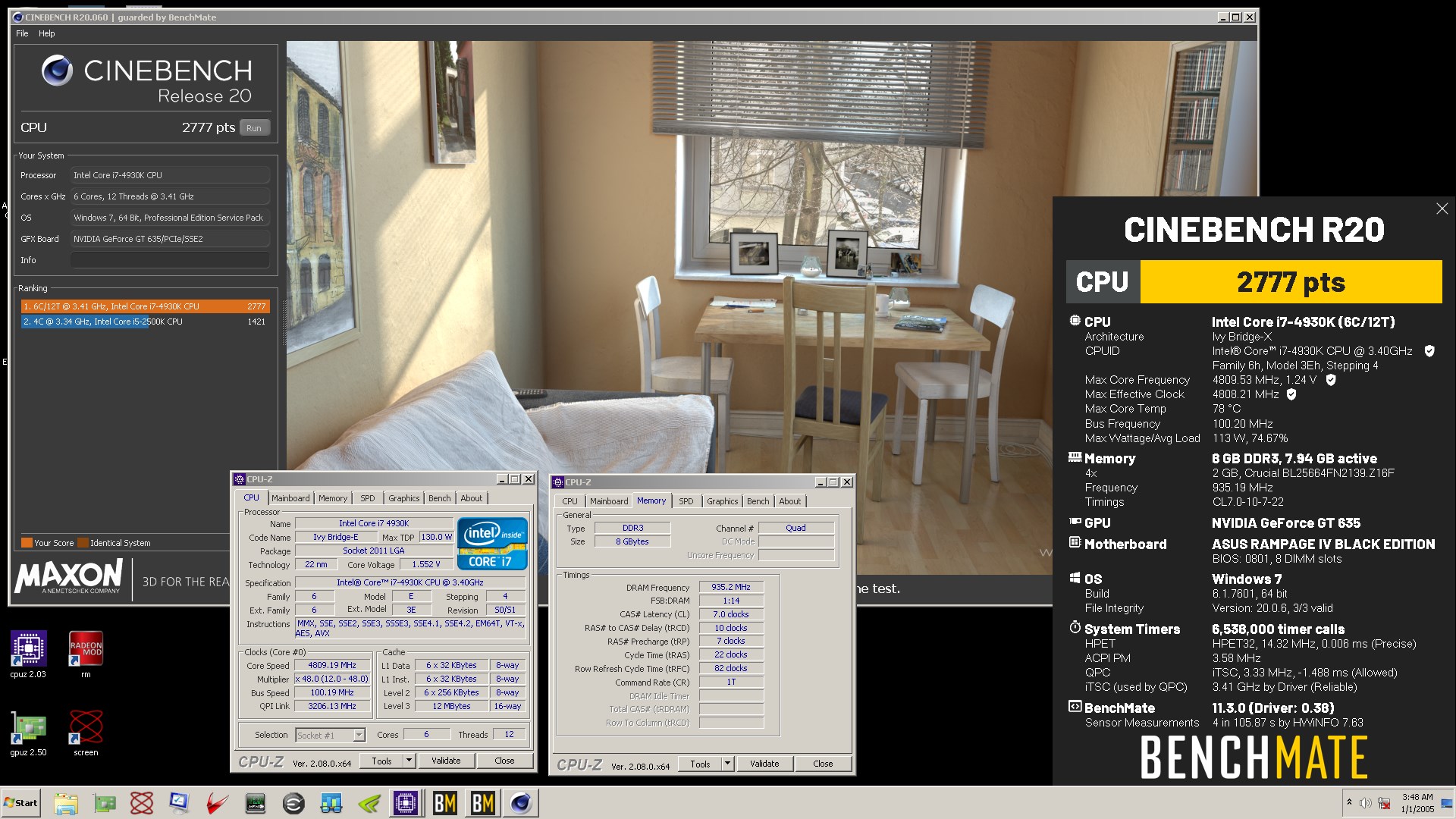
Task: Click Validate in the right CPU-Z window
Action: [x=764, y=764]
